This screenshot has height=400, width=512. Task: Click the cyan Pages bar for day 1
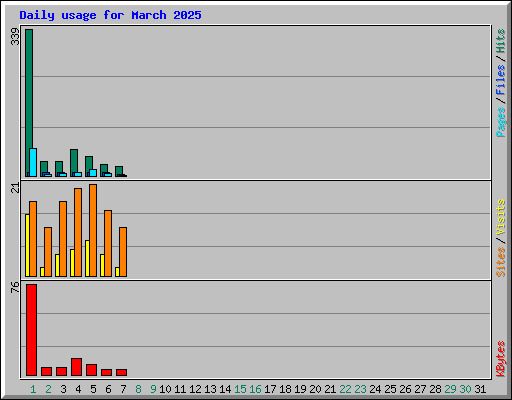pyautogui.click(x=33, y=162)
